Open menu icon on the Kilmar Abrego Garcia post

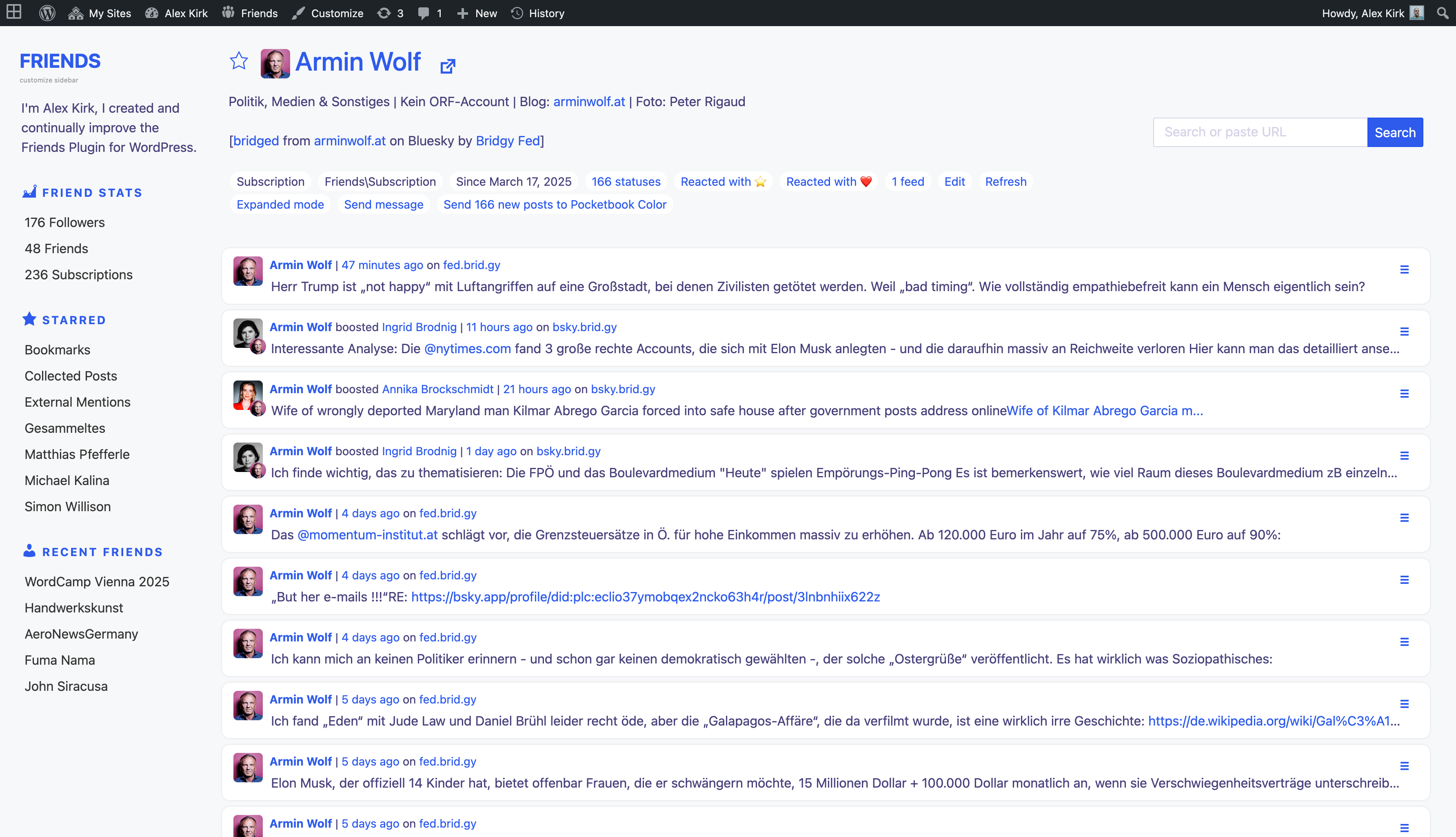(1404, 394)
